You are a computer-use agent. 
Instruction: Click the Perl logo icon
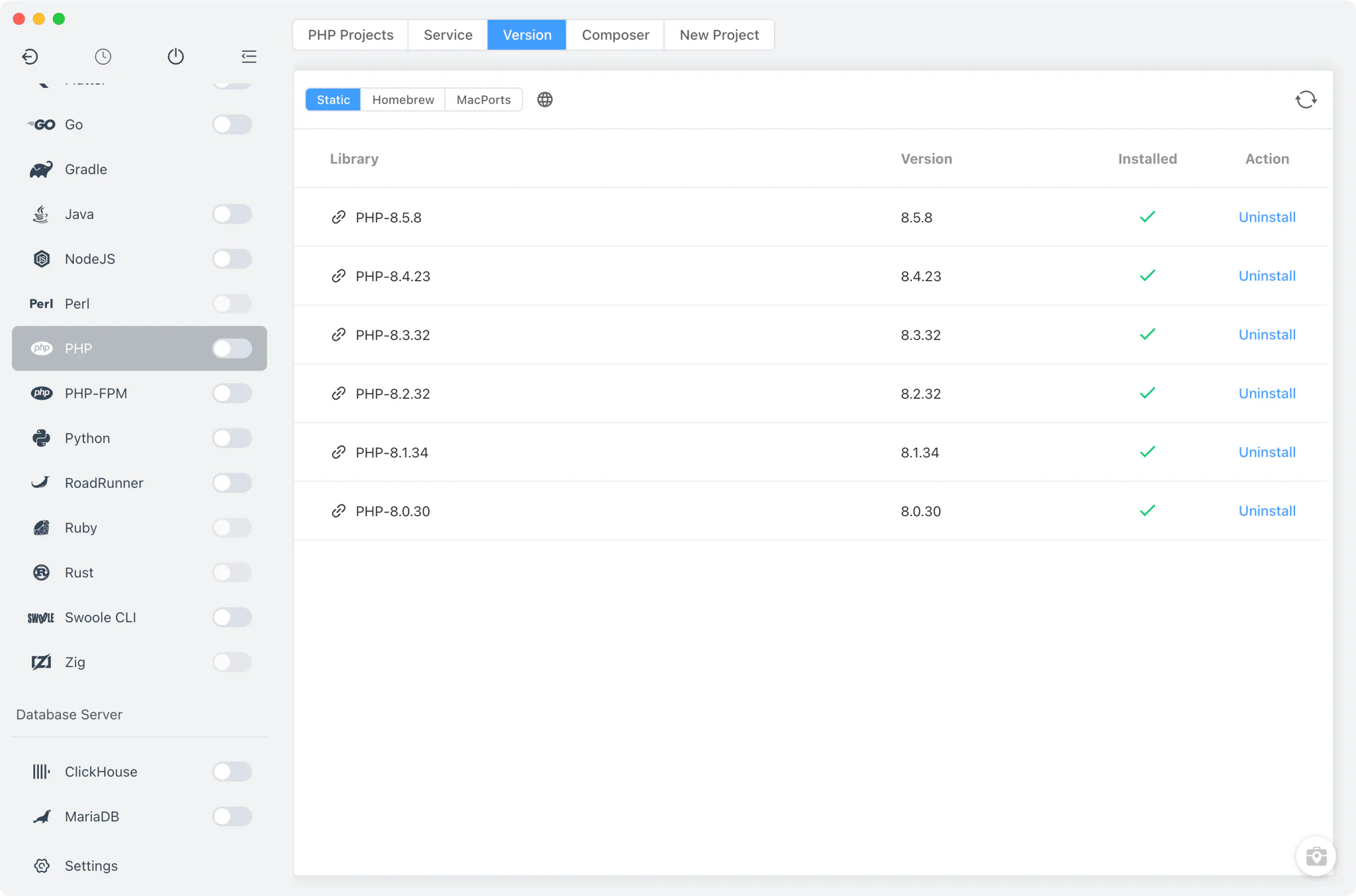(x=41, y=304)
